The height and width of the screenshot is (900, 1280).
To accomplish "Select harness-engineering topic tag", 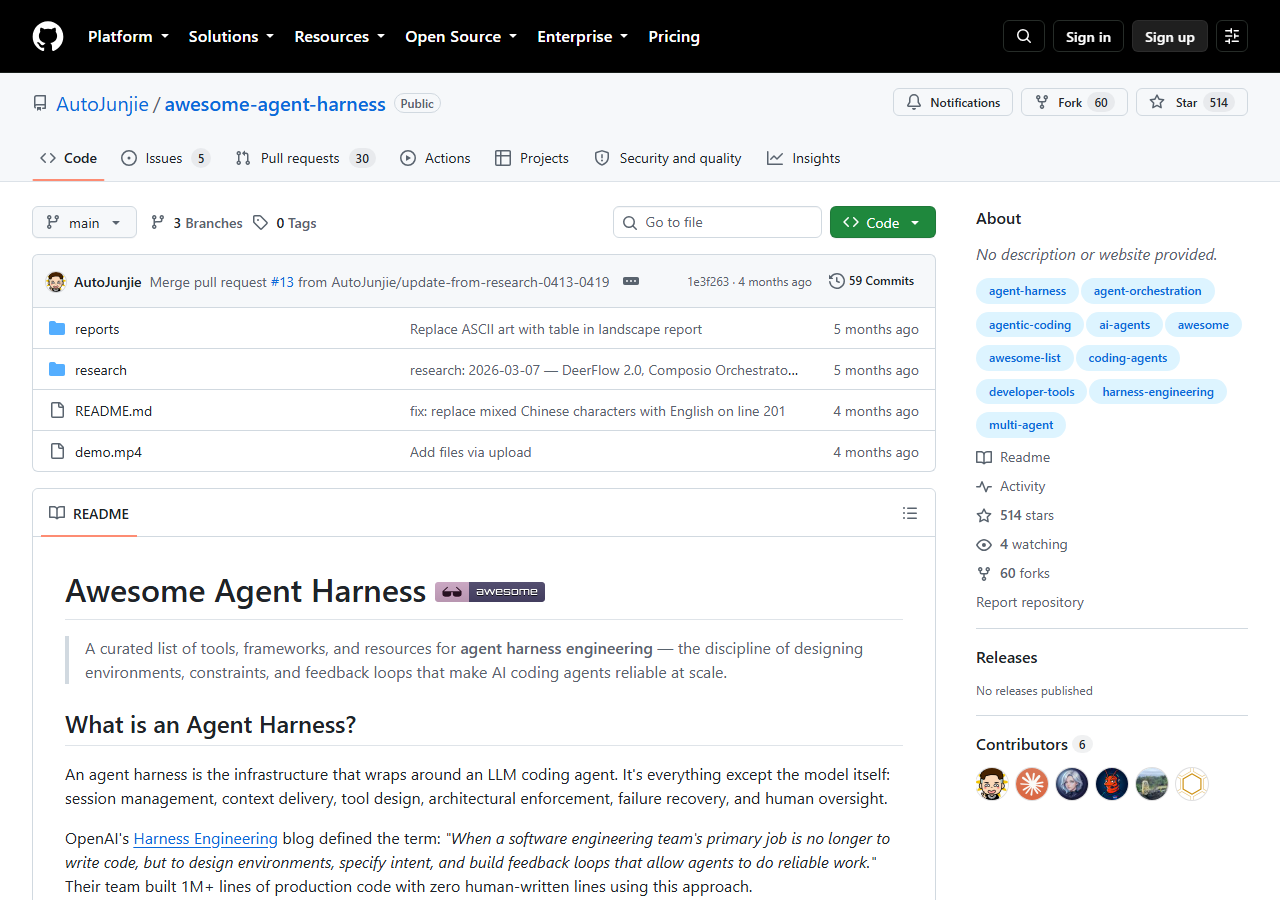I will tap(1158, 392).
